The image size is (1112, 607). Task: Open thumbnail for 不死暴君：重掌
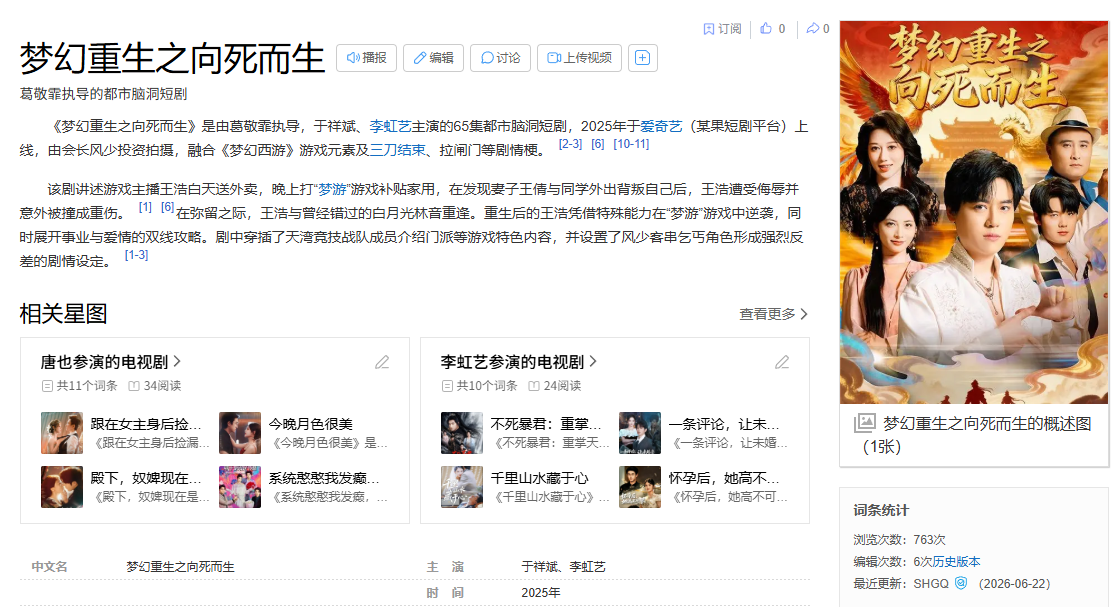coord(462,433)
